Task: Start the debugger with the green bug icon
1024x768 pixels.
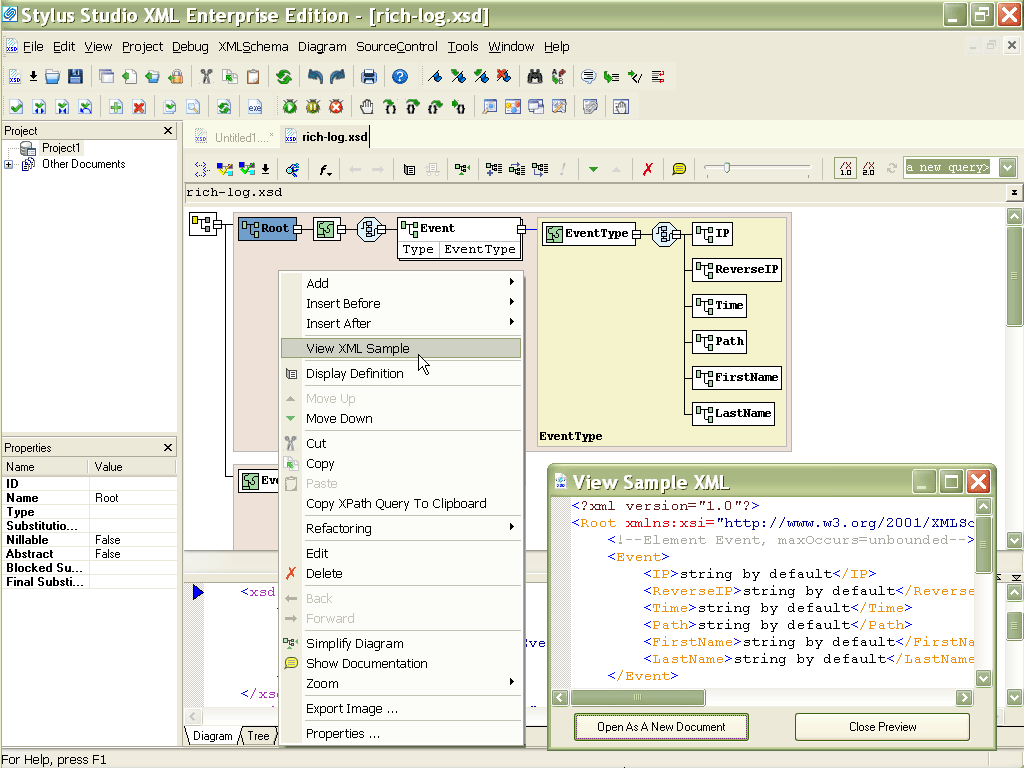Action: pos(289,105)
